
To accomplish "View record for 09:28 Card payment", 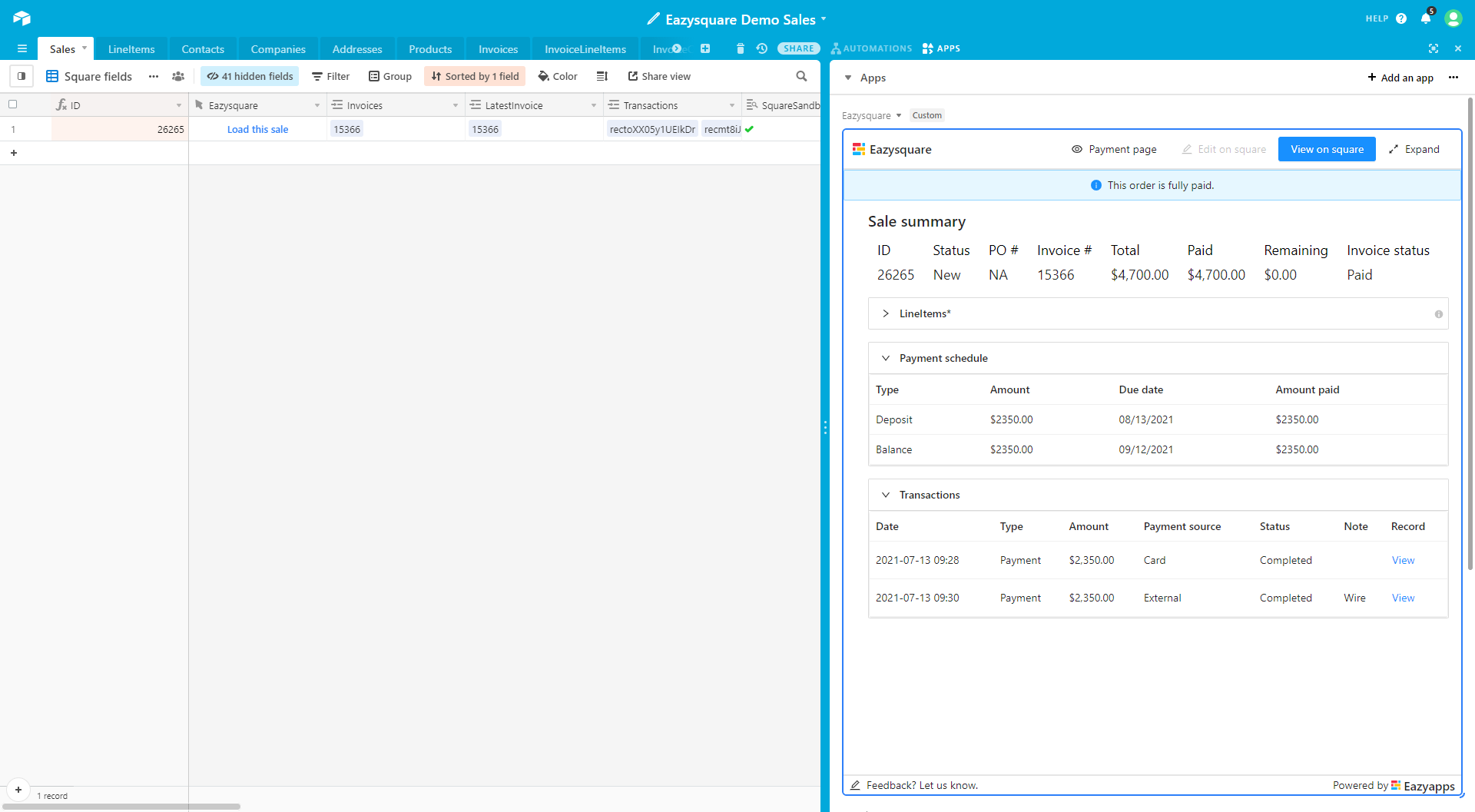I will coord(1403,560).
